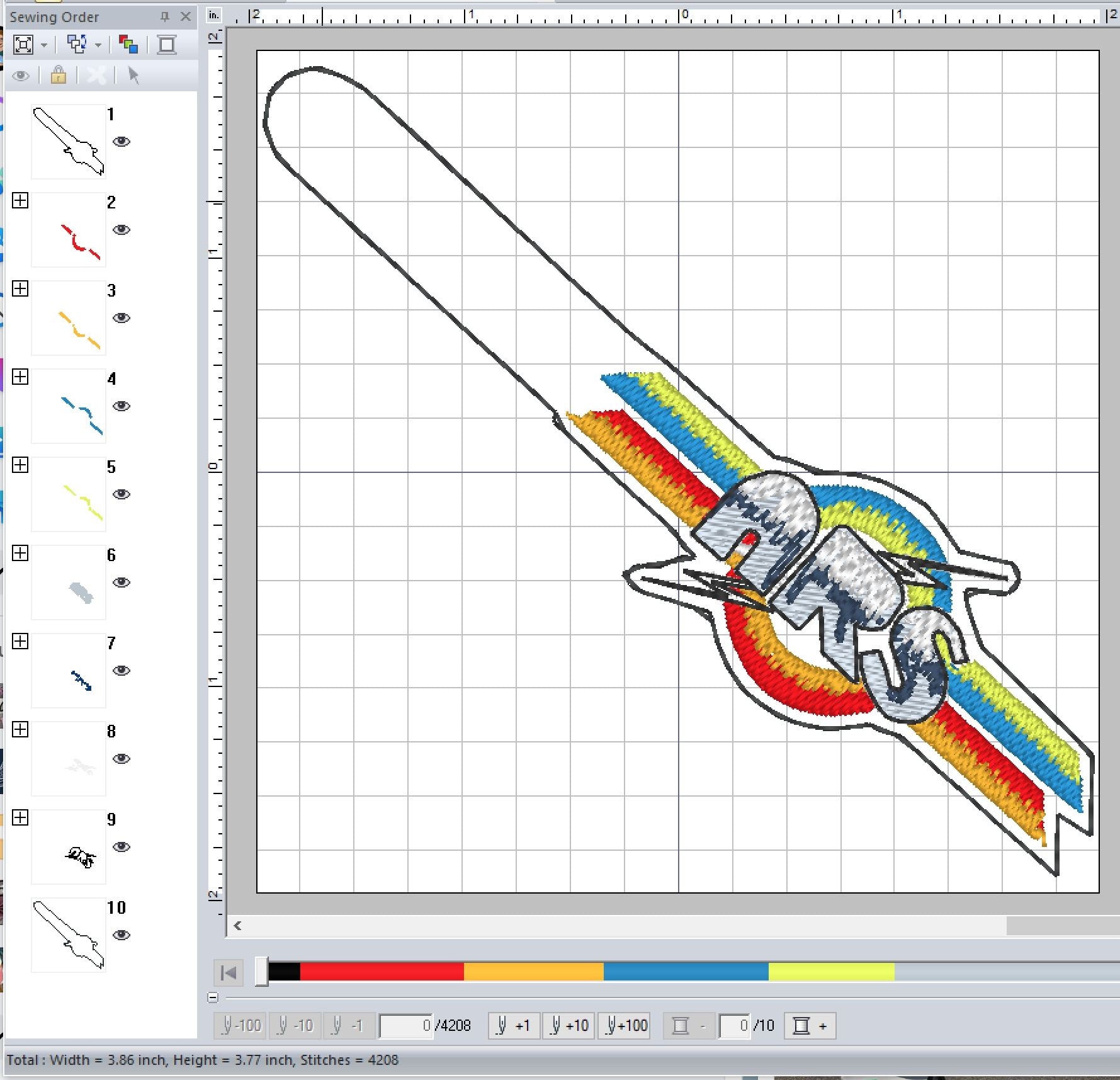Click the red segment of color bar

click(x=382, y=972)
